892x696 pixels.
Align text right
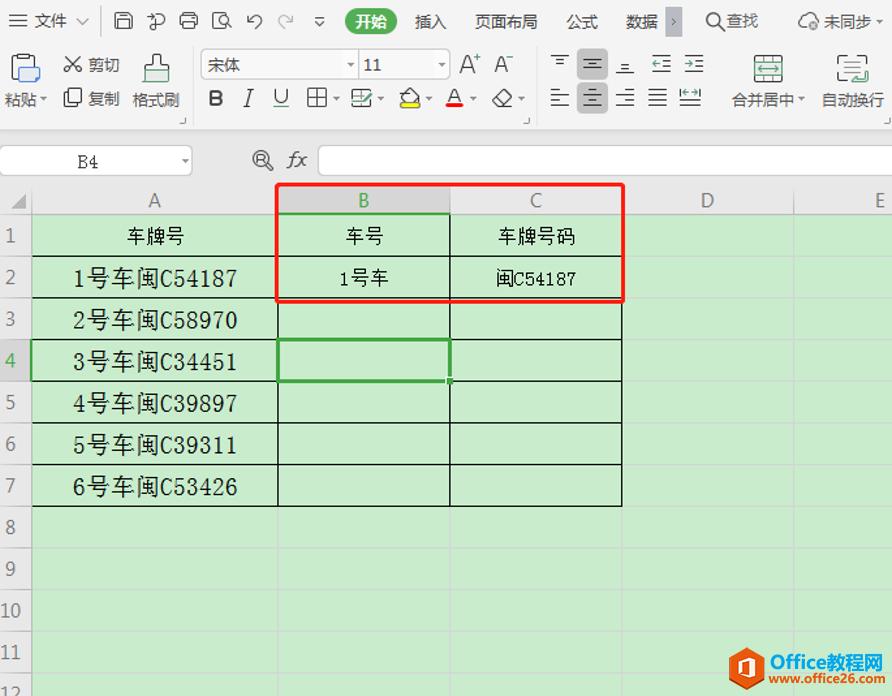[x=625, y=98]
